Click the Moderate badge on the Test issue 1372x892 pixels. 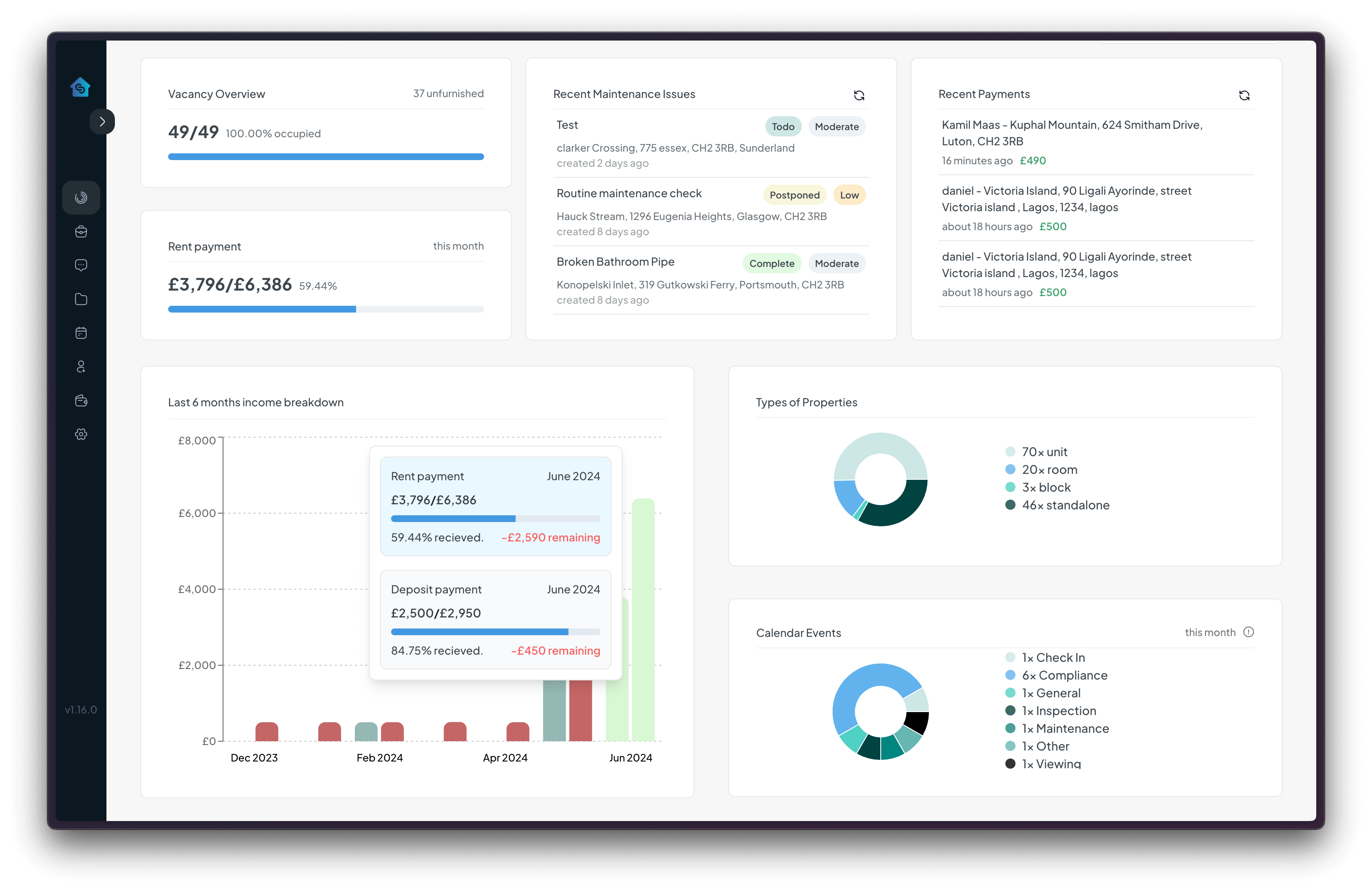(836, 127)
